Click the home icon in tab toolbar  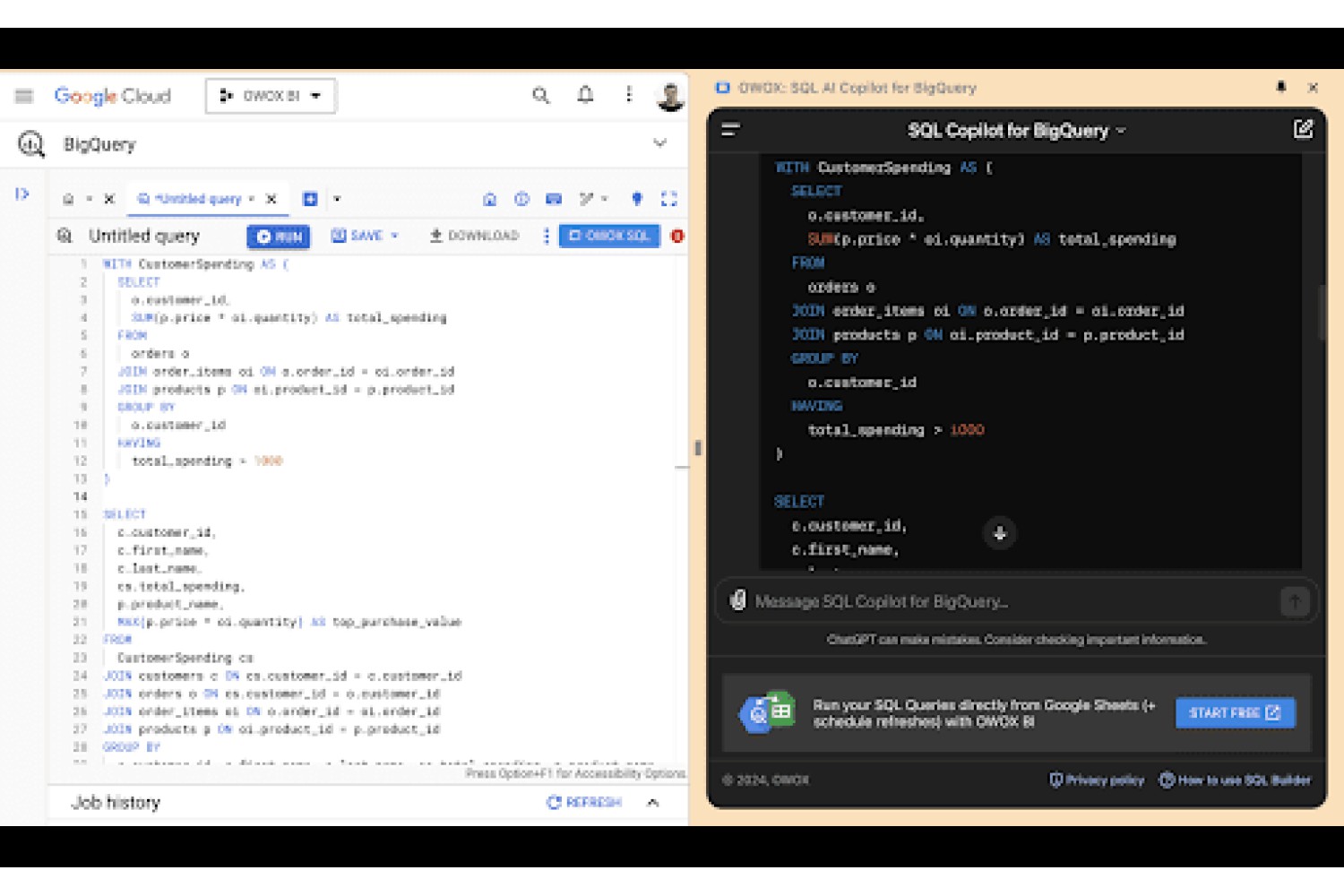[x=489, y=199]
